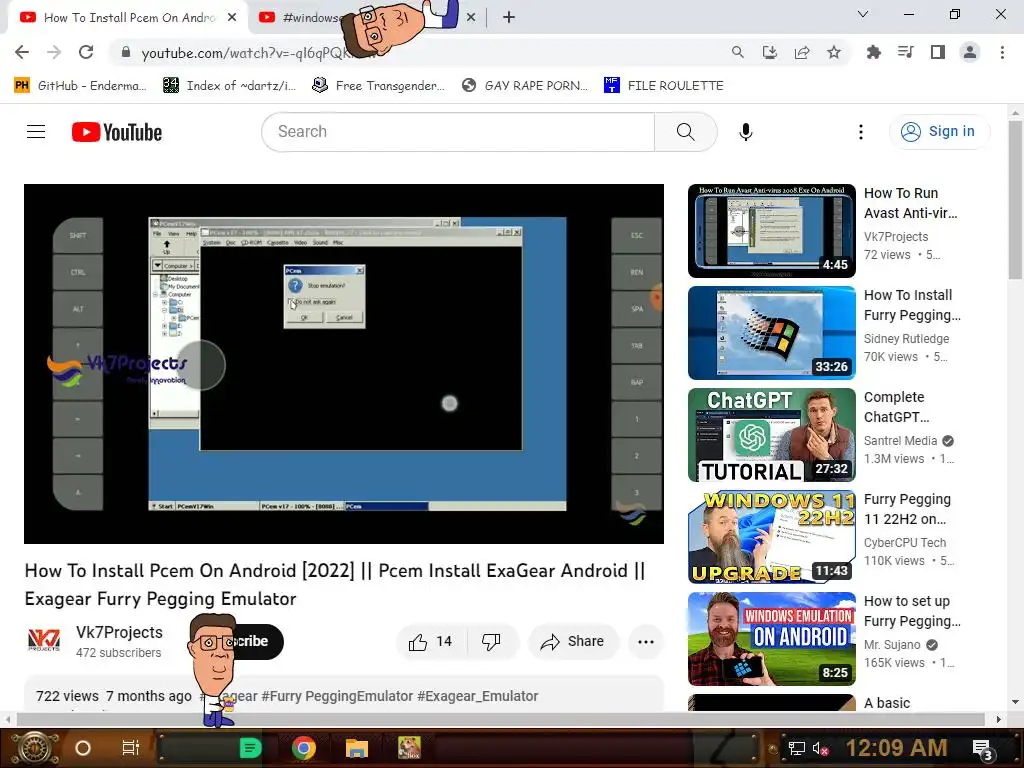
Task: Click the YouTube search magnifier button
Action: (686, 132)
